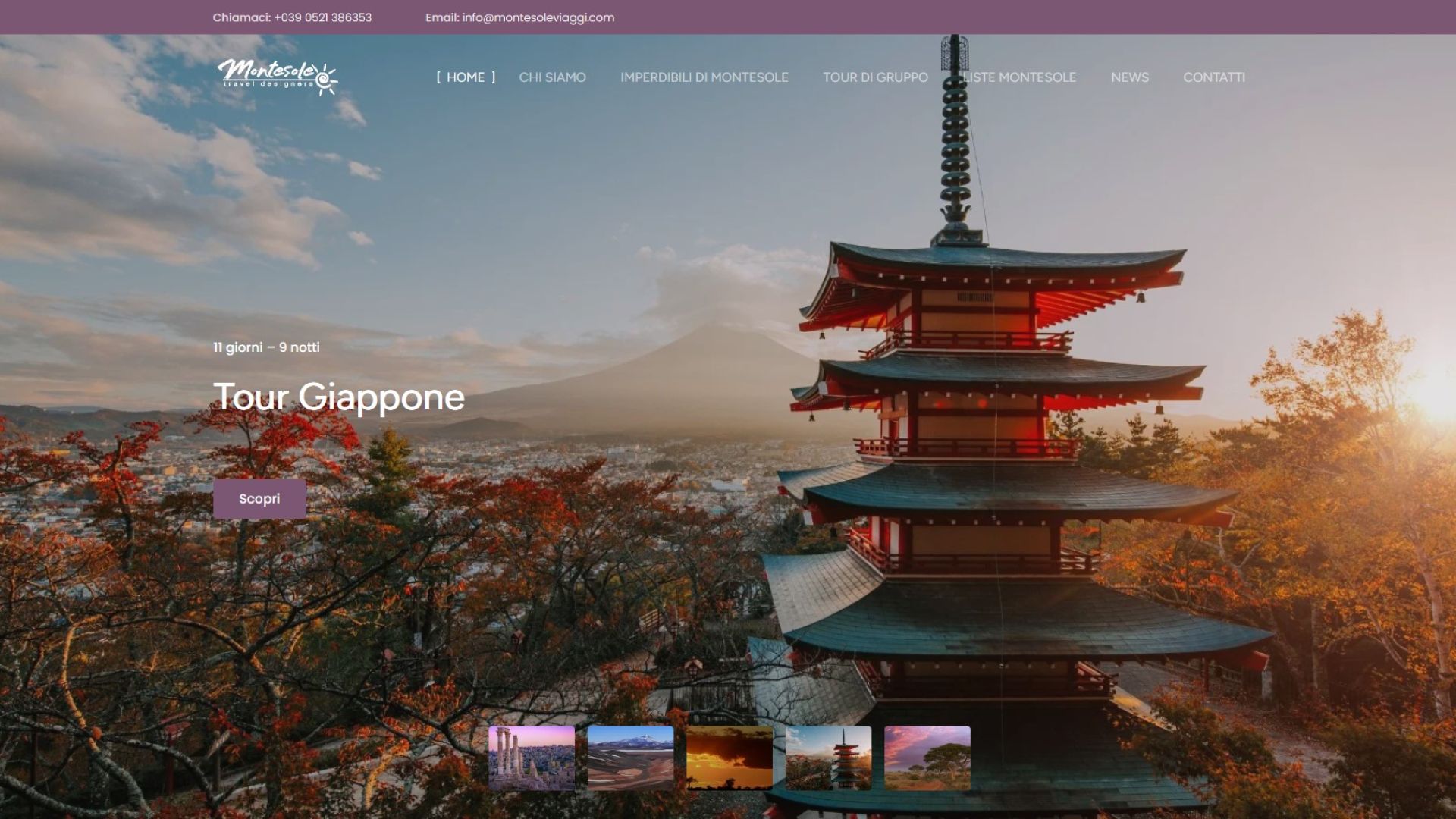Call the phone number +039 0521 386353
This screenshot has width=1456, height=819.
pos(322,17)
